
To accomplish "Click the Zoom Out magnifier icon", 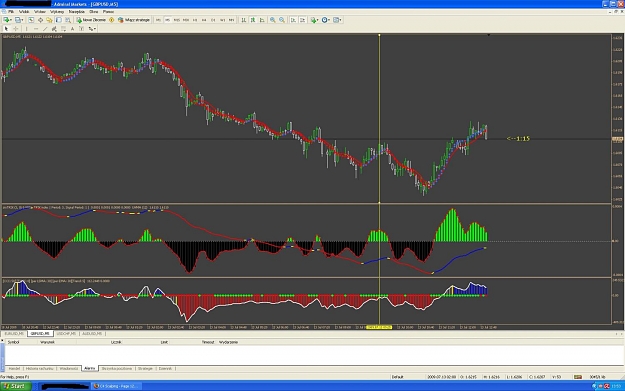I will pos(282,20).
